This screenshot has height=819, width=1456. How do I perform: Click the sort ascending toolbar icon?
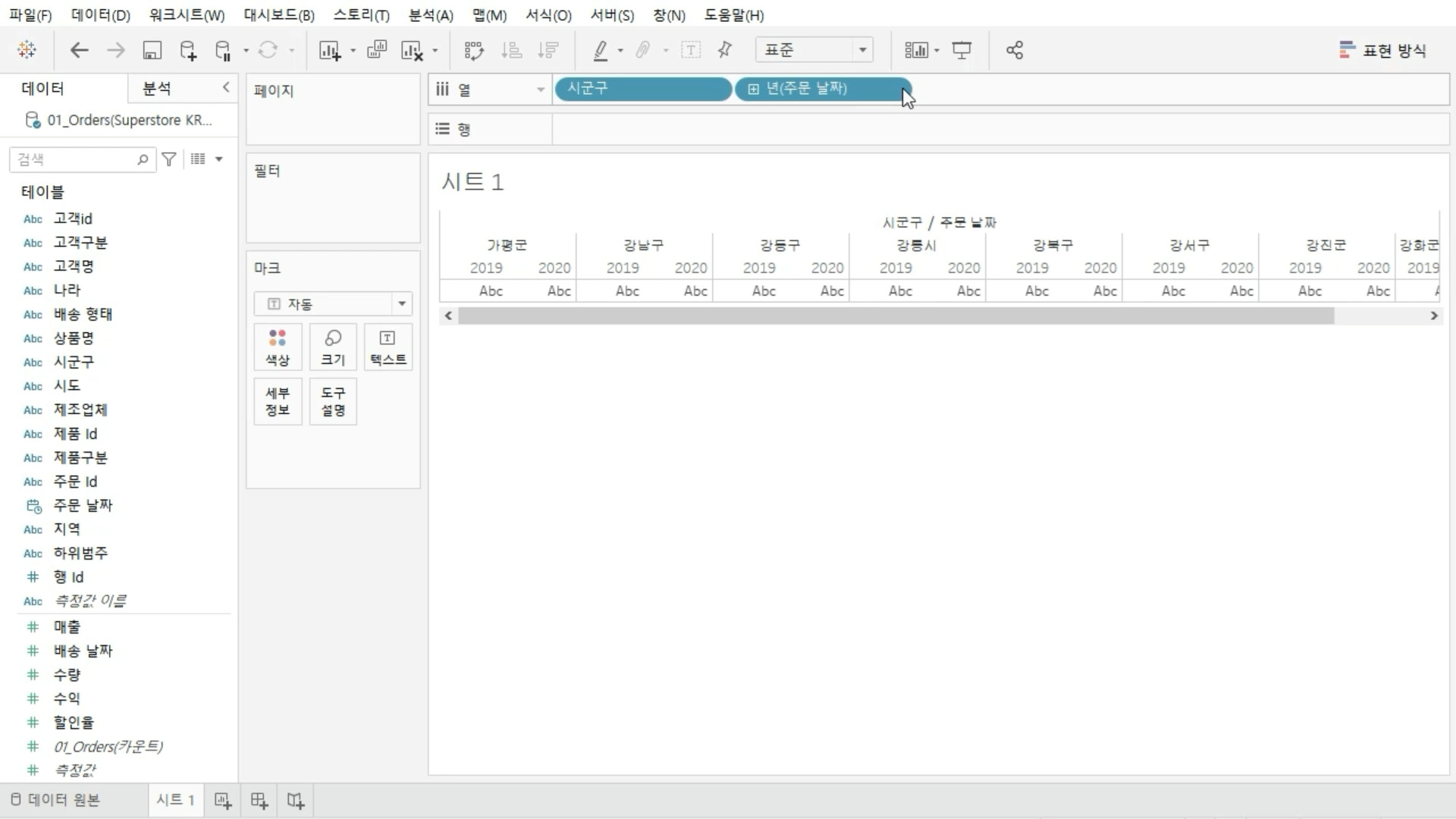point(512,51)
